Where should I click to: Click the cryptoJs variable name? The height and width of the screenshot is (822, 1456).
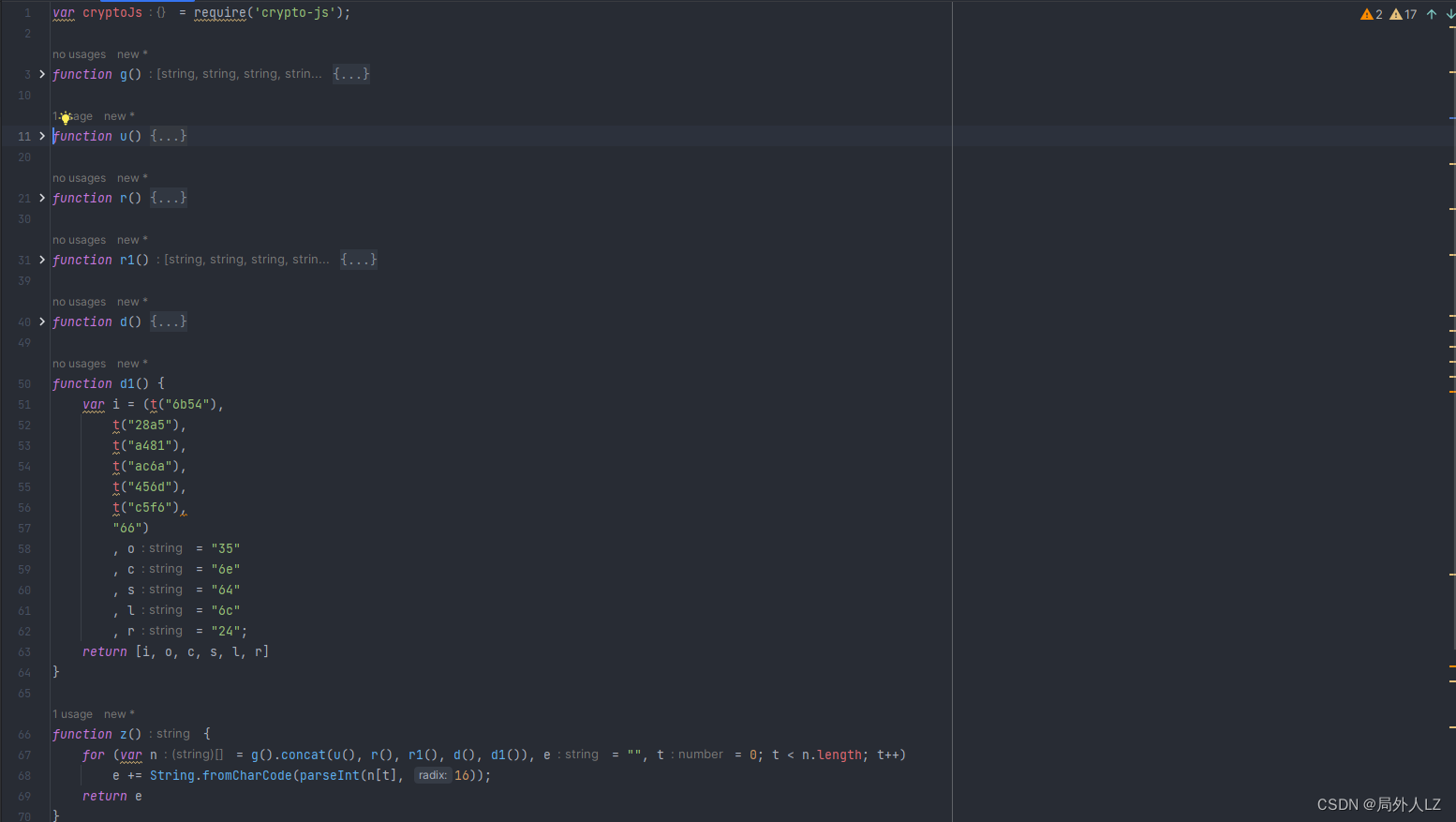point(112,12)
